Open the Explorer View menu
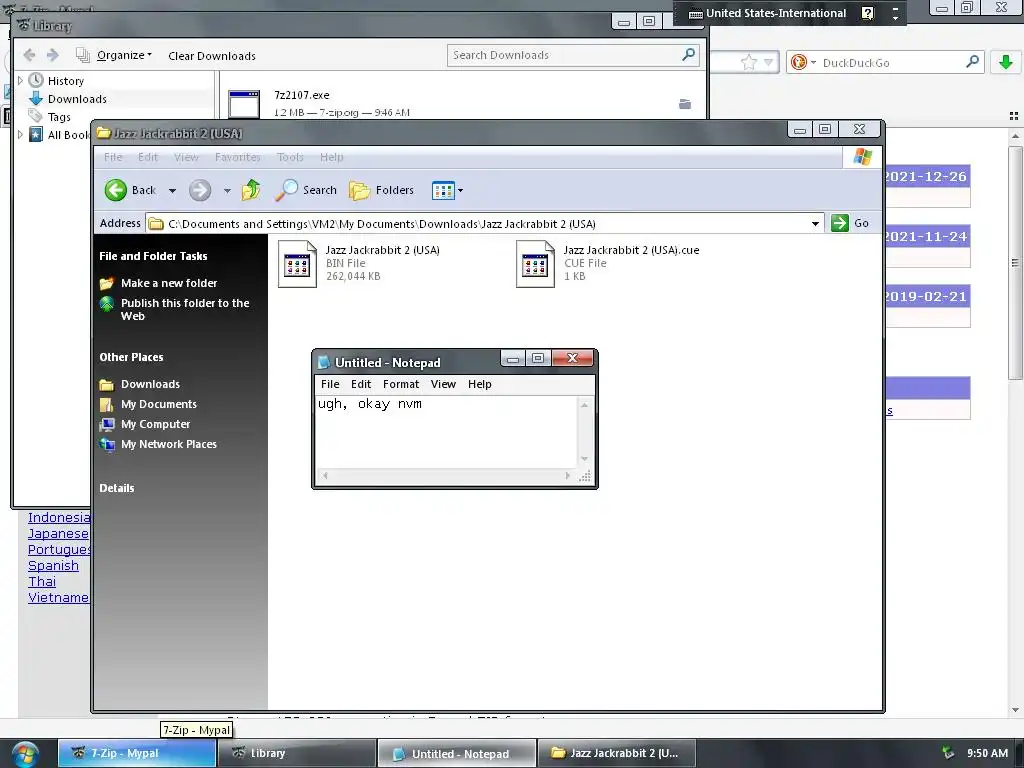Screen dimensions: 1024x768 186,157
